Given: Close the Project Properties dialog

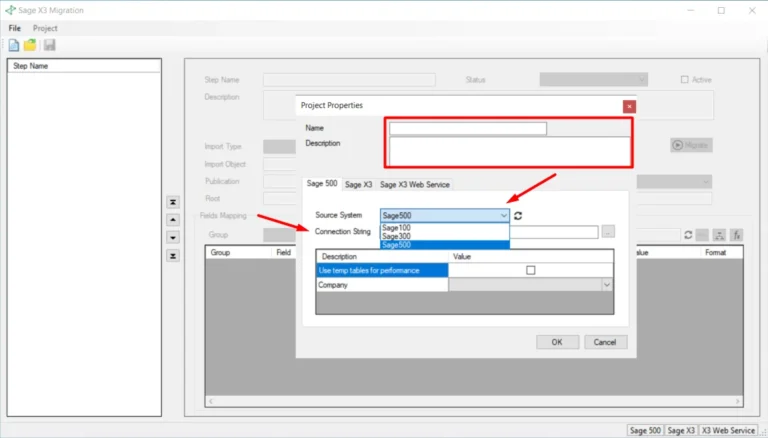Looking at the screenshot, I should click(x=629, y=106).
